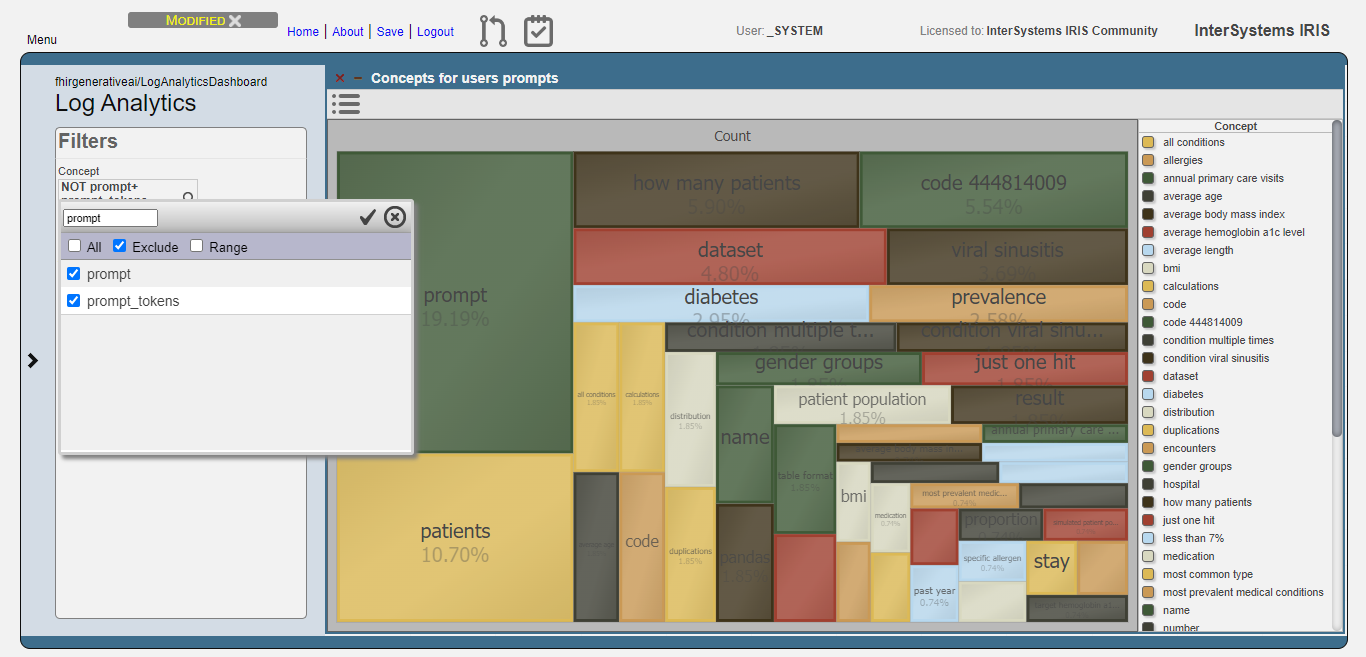Select average age legend entry

[x=1192, y=196]
